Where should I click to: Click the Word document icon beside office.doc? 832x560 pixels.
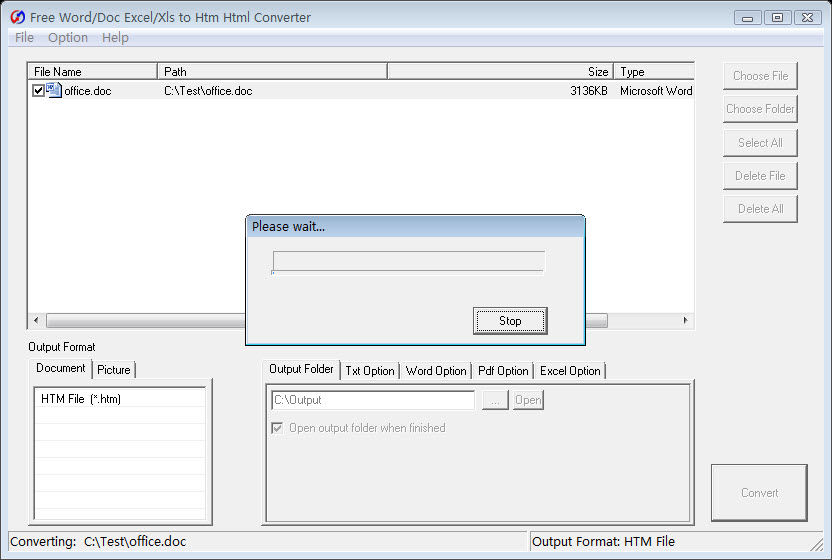point(54,90)
